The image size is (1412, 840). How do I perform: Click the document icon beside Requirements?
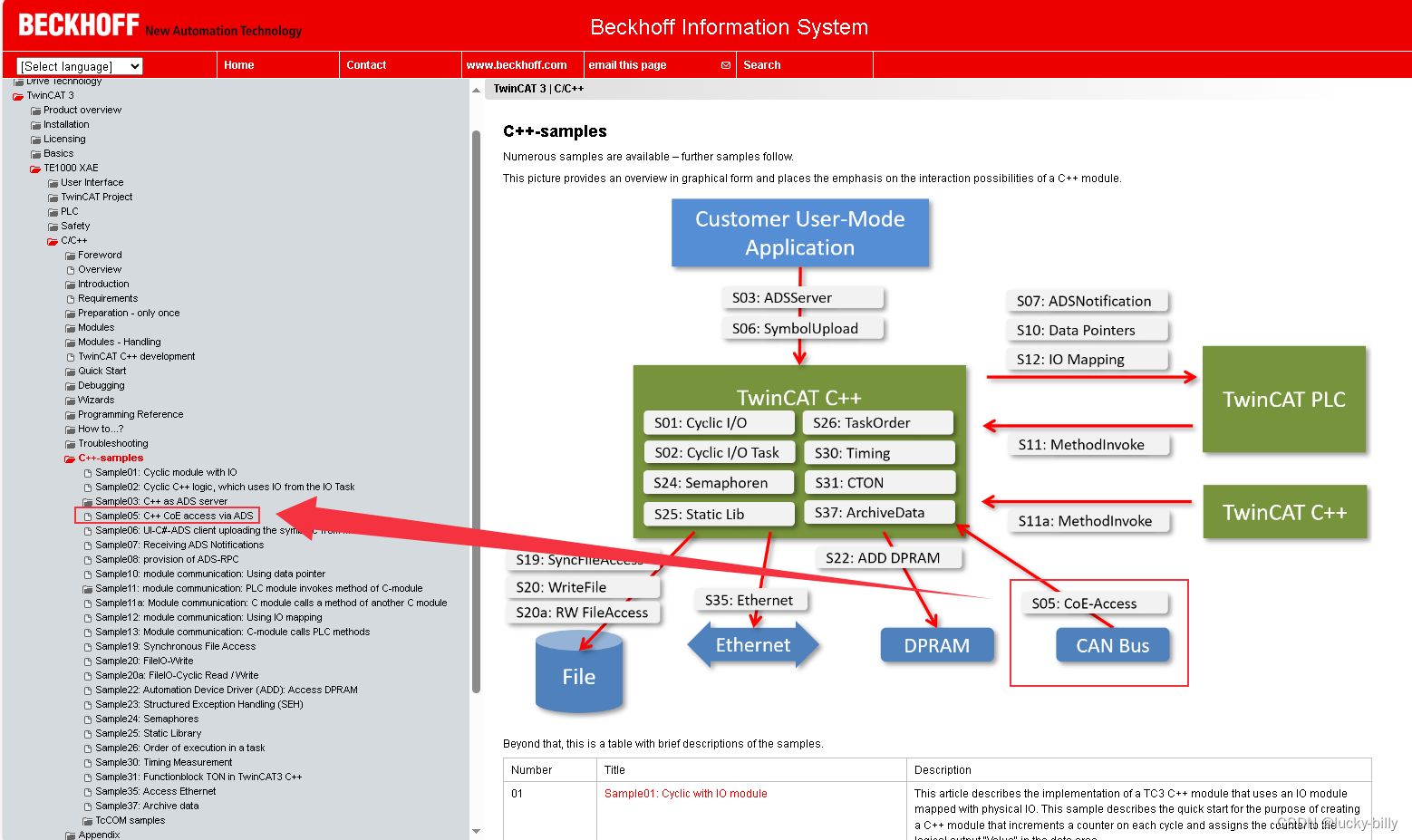point(71,298)
